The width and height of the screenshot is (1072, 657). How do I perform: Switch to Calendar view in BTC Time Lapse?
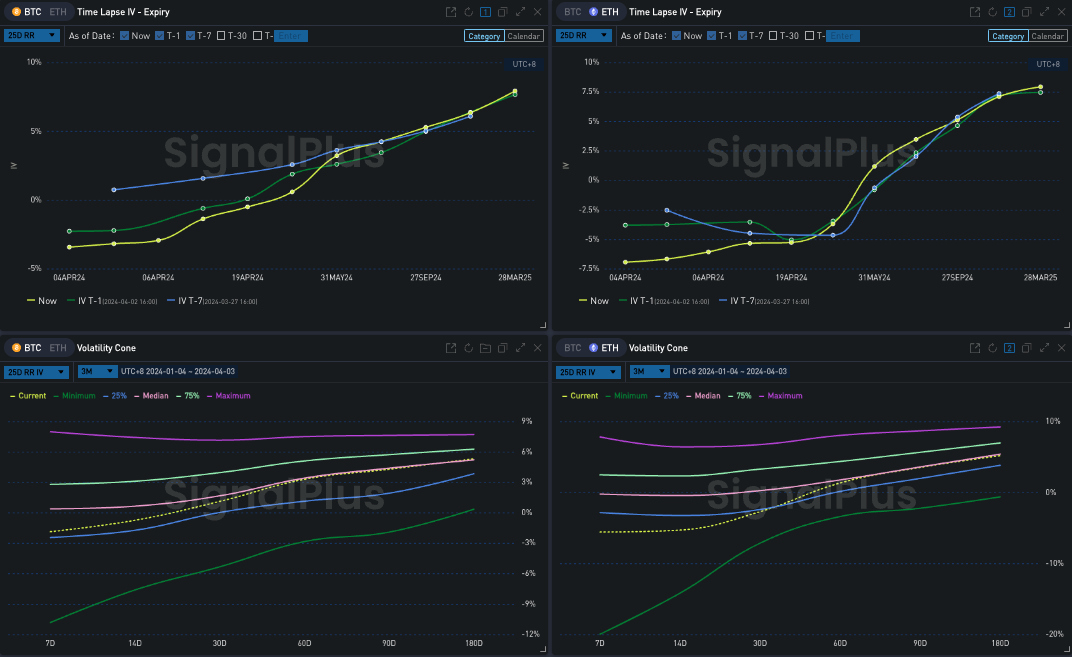tap(524, 36)
